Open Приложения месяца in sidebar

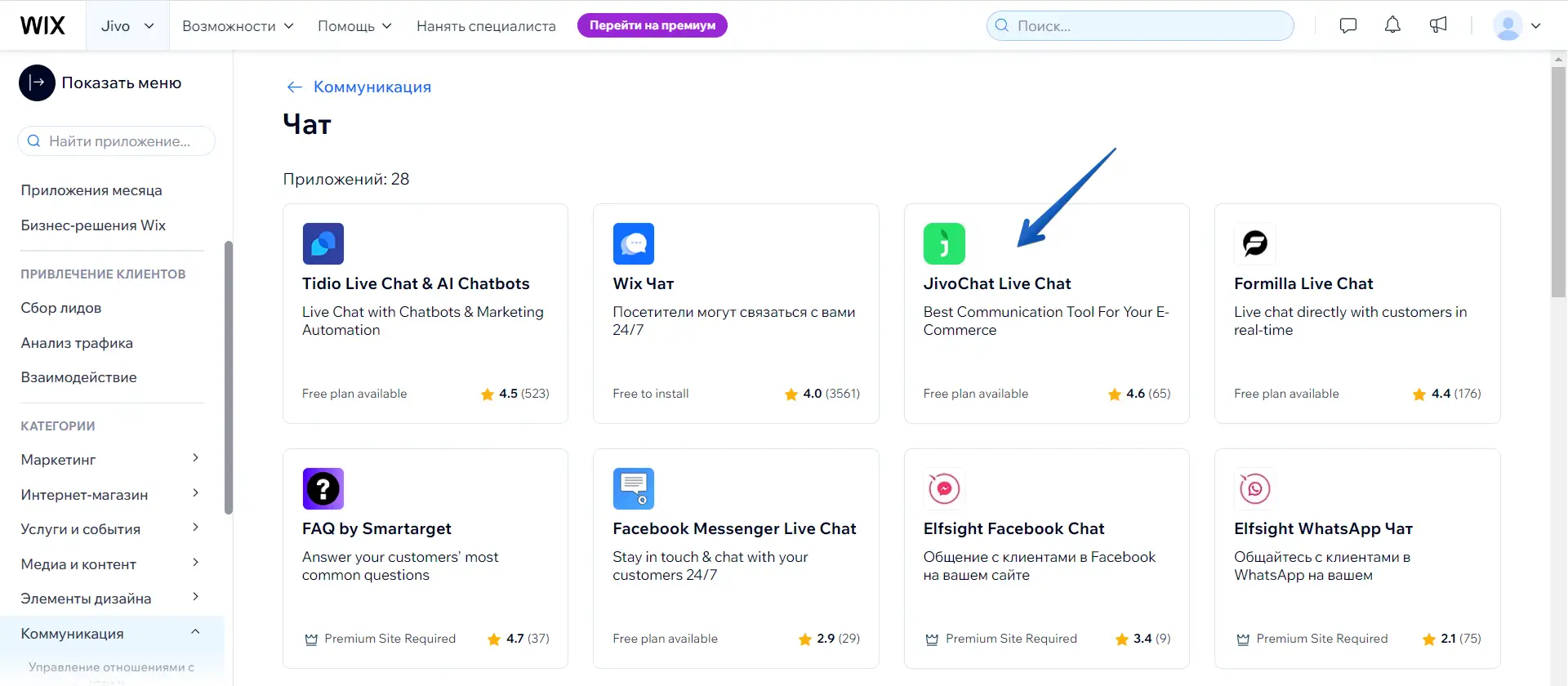(91, 190)
